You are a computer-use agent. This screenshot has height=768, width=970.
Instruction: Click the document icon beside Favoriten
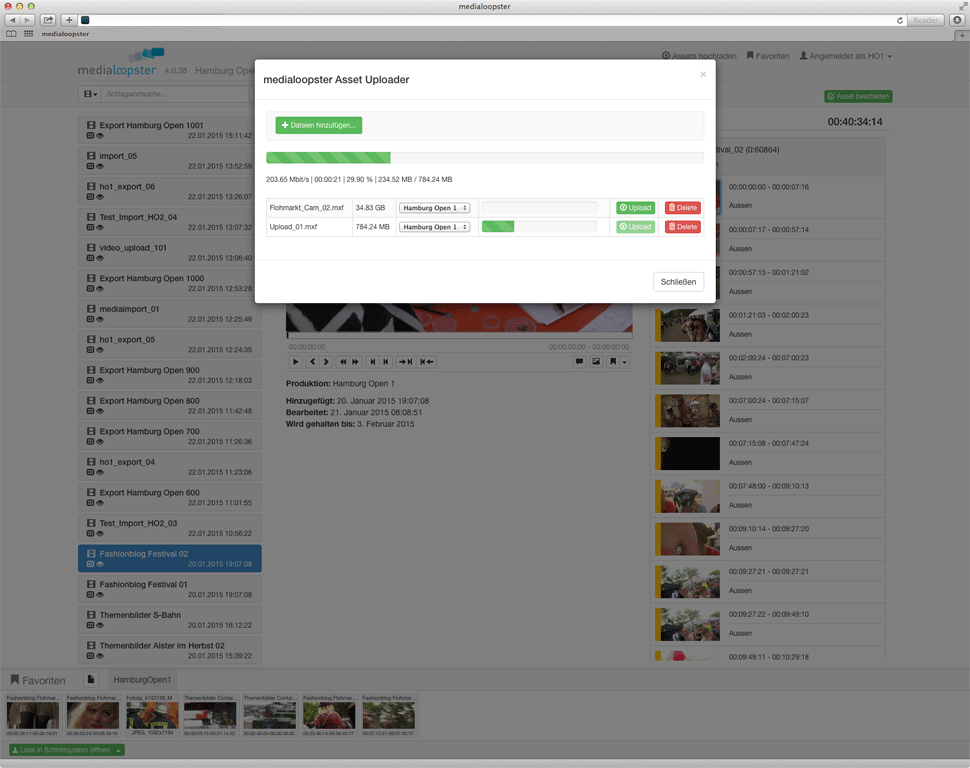coord(91,680)
